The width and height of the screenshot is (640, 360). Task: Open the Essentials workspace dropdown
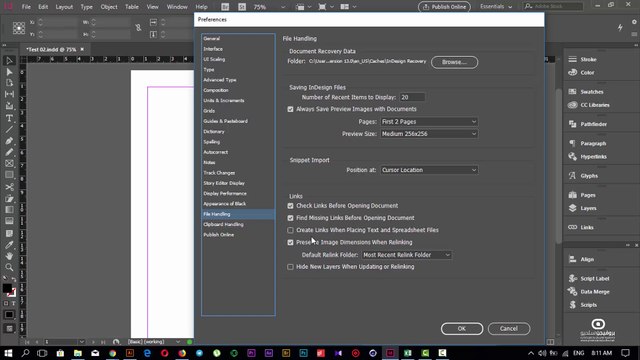(x=496, y=7)
